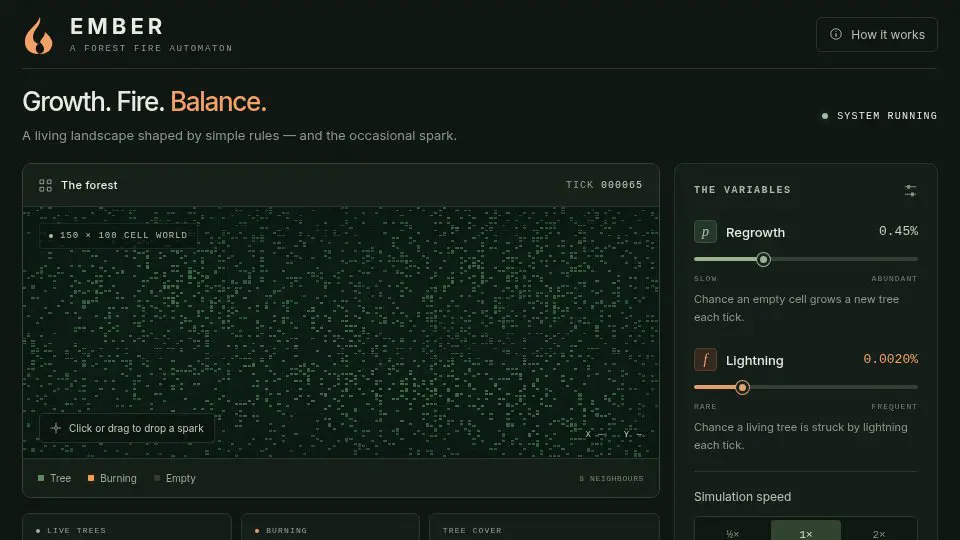Select the 2× simulation speed option
This screenshot has height=540, width=960.
879,534
